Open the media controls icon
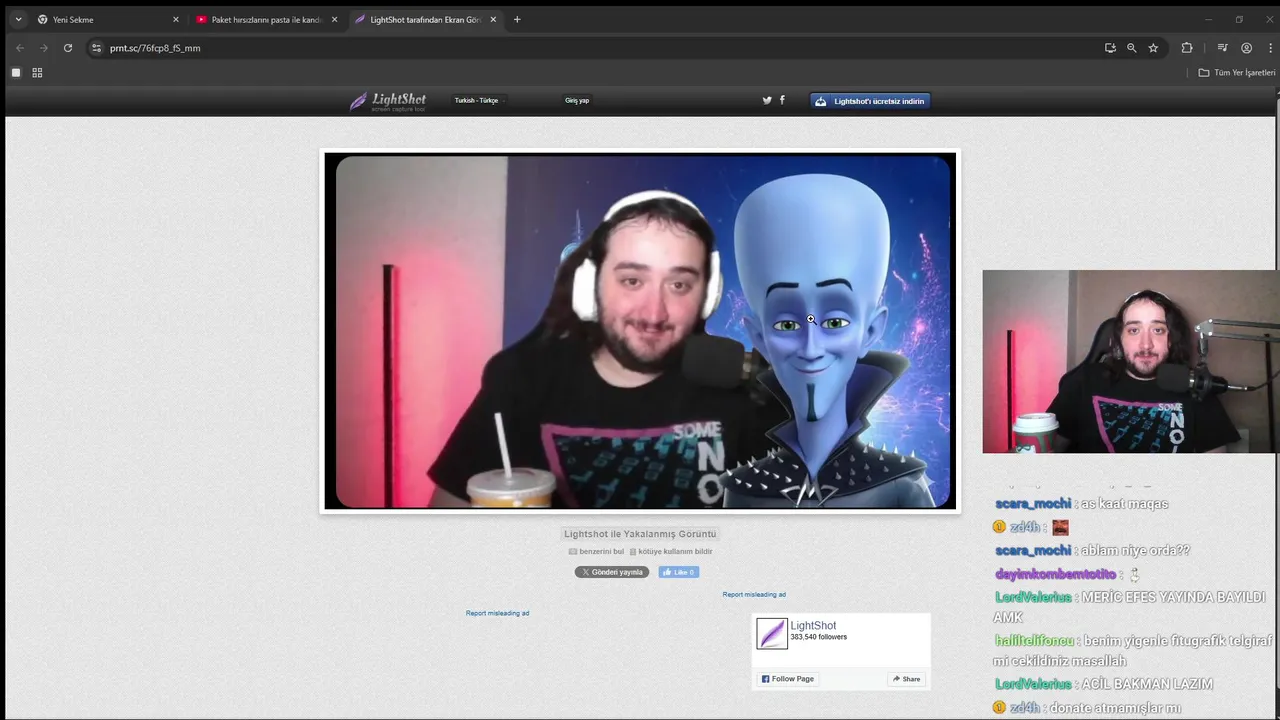Image resolution: width=1280 pixels, height=720 pixels. click(1222, 48)
